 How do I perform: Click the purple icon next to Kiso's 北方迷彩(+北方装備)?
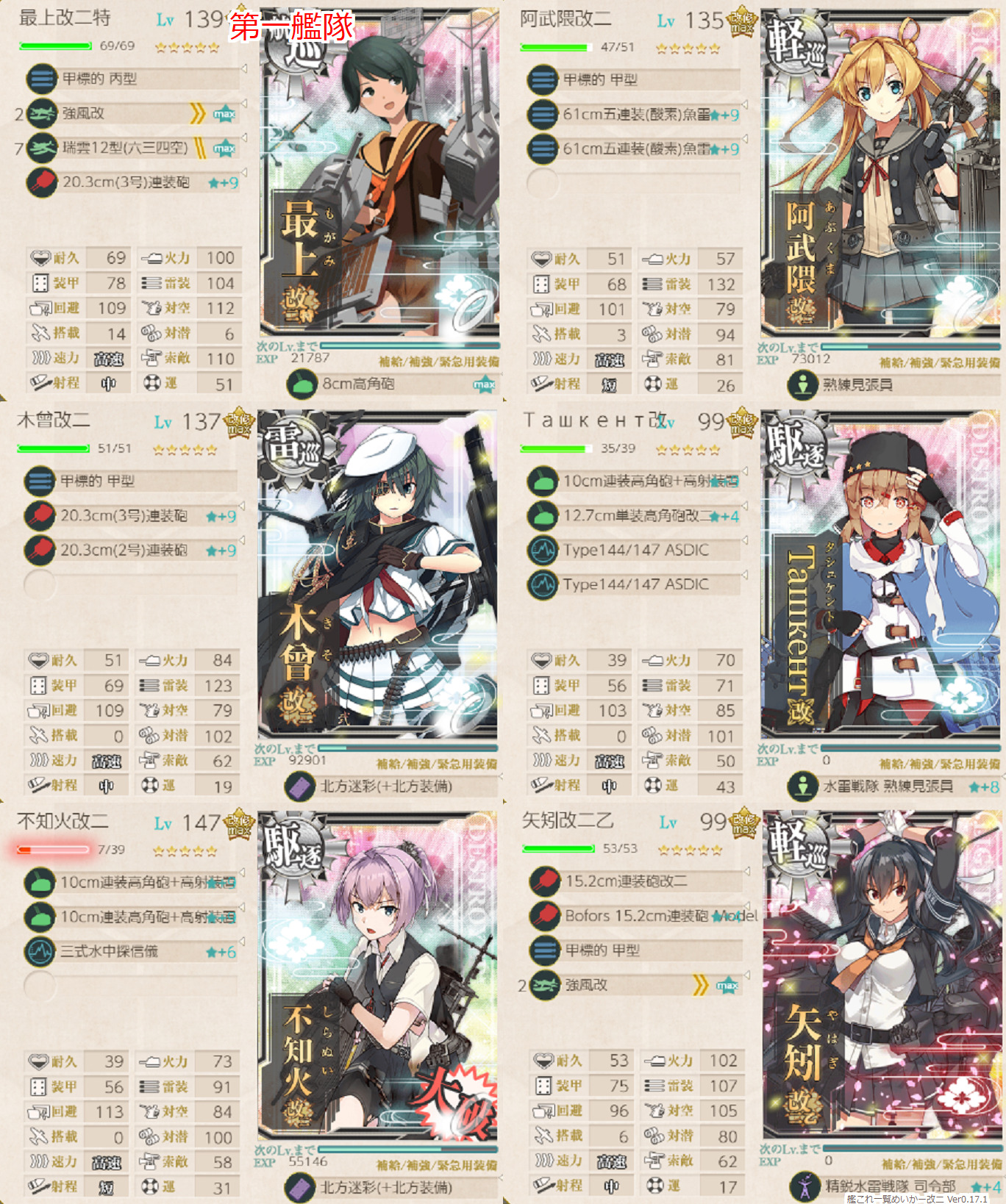pyautogui.click(x=300, y=786)
